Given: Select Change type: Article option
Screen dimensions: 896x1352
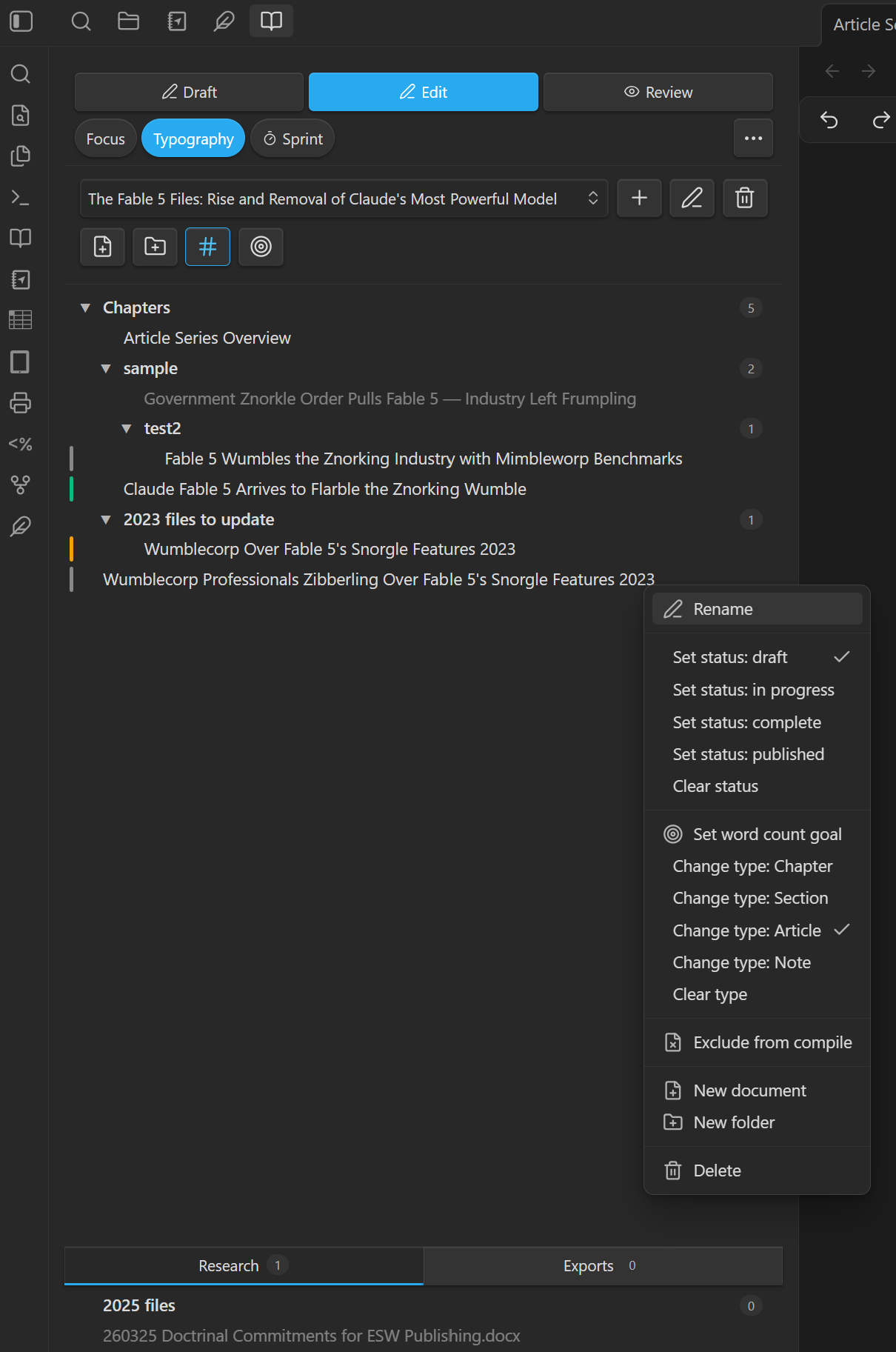Looking at the screenshot, I should pos(757,930).
